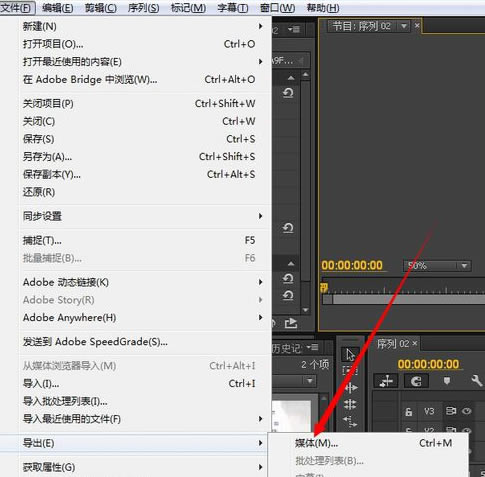Screen dimensions: 485x477
Task: Open the 帮助(H) menu
Action: (x=323, y=8)
